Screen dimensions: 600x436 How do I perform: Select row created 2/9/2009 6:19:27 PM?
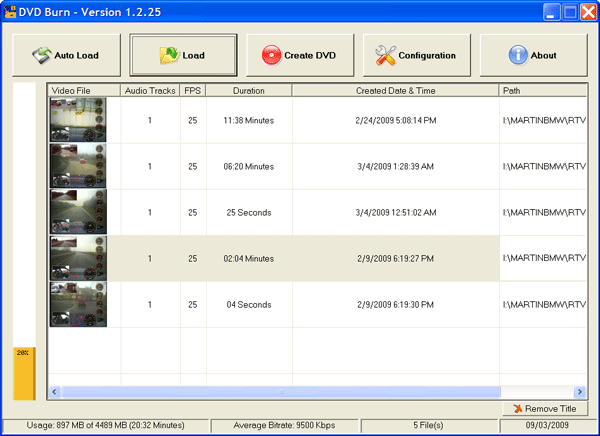pos(395,258)
